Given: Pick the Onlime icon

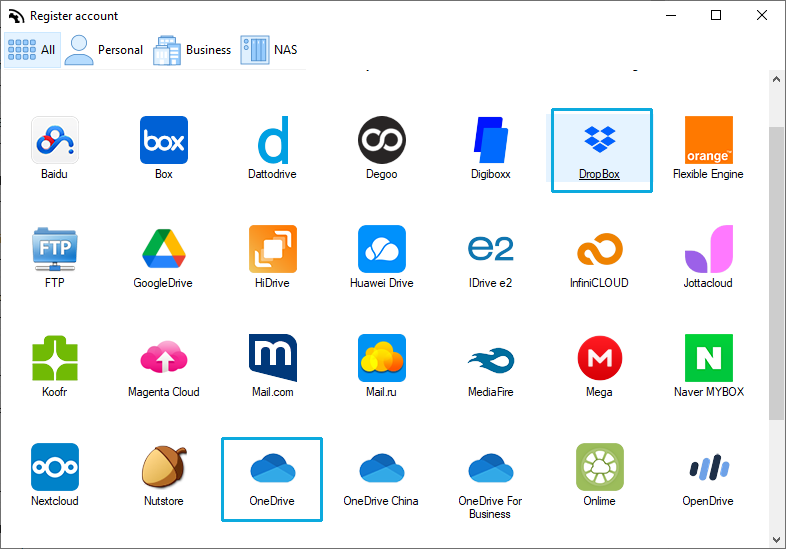Looking at the screenshot, I should (600, 467).
